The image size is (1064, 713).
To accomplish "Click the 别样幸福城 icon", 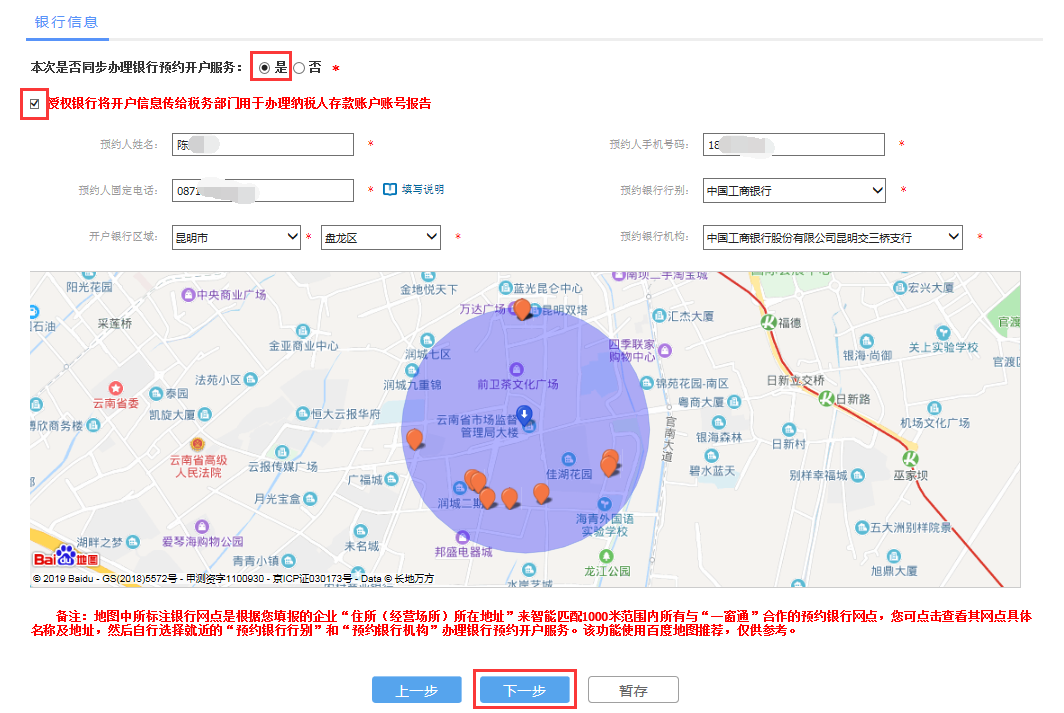I will tap(858, 475).
